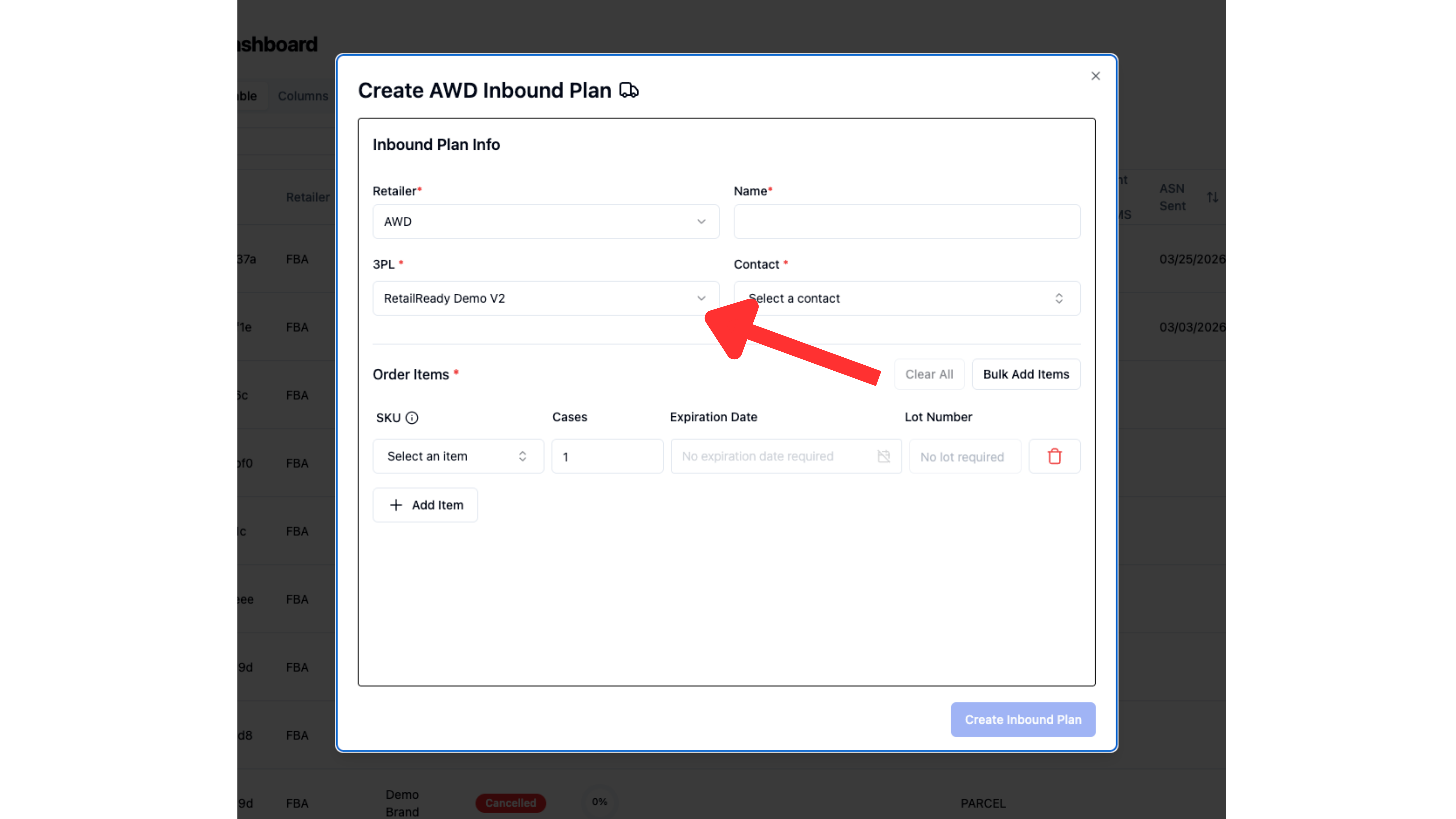This screenshot has height=819, width=1456.
Task: Click the up-down arrows in SKU selector
Action: tap(522, 456)
